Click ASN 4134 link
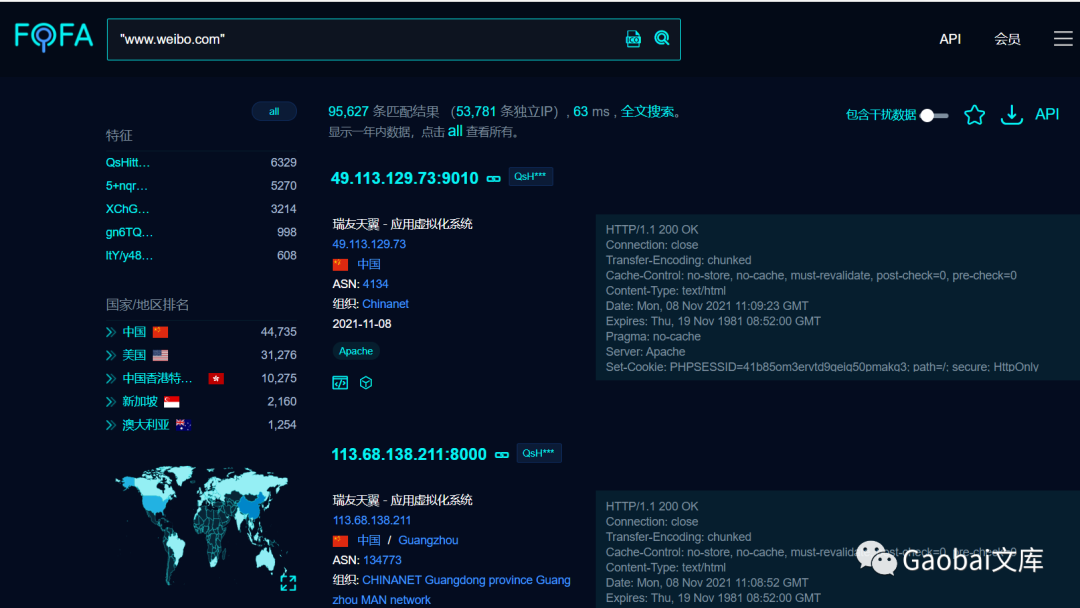1080x608 pixels. point(375,284)
